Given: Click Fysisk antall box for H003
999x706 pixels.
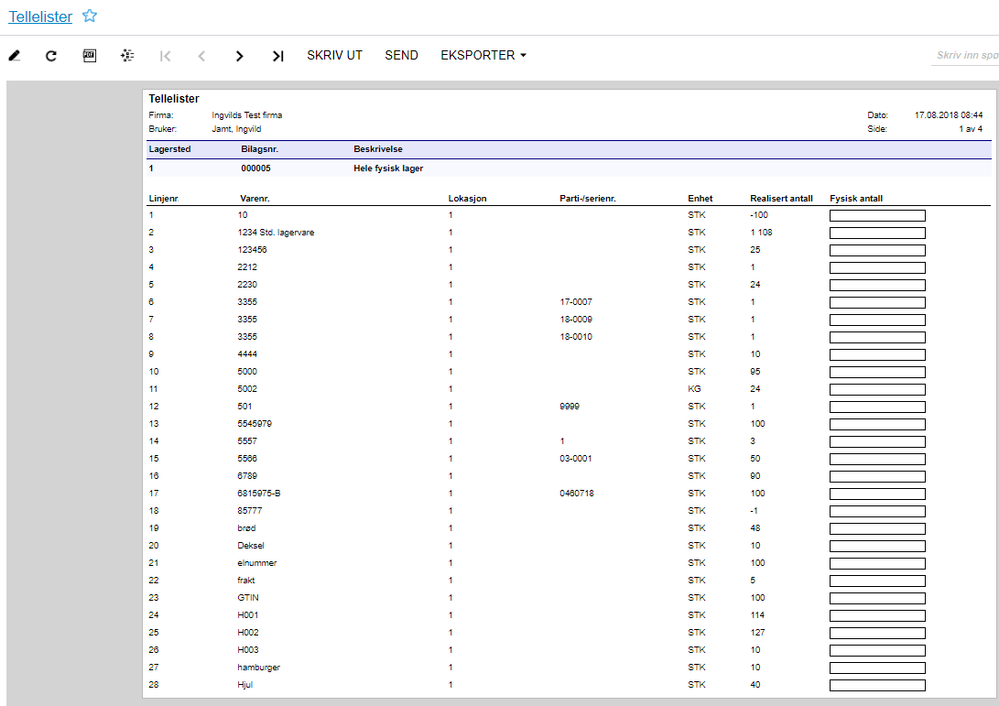Looking at the screenshot, I should [877, 651].
